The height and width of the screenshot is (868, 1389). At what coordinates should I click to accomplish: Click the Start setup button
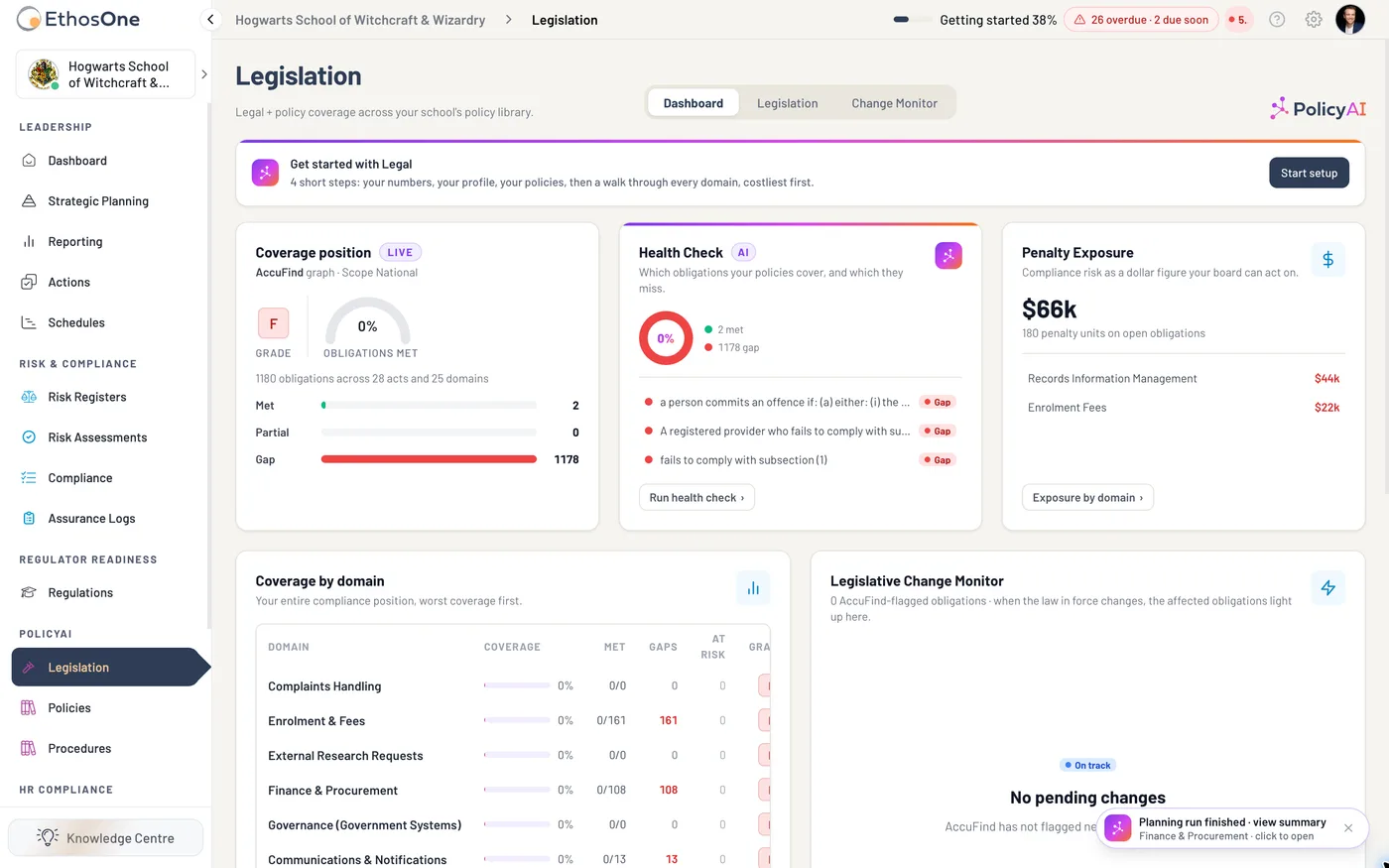point(1309,173)
